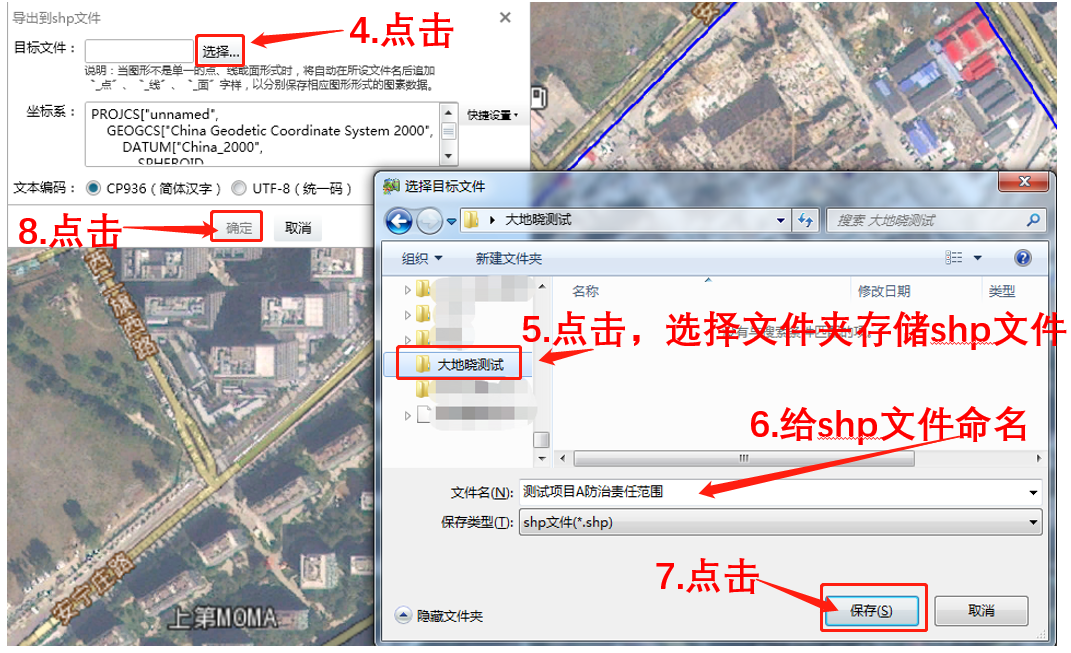Screen dimensions: 1071x653
Task: Expand the address bar history dropdown
Action: point(780,221)
